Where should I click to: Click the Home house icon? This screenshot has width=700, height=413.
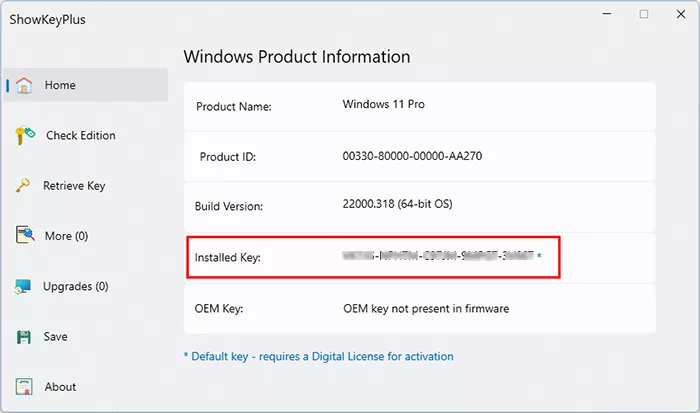click(x=25, y=86)
